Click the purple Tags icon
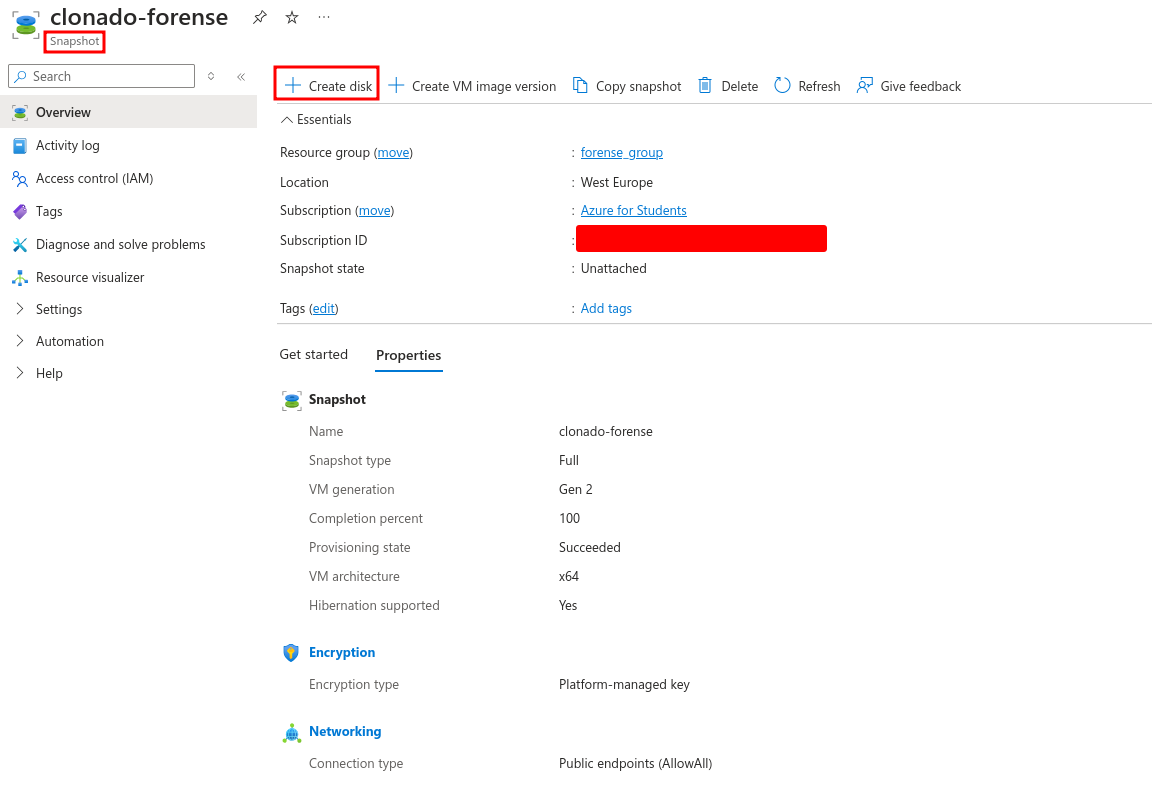This screenshot has width=1152, height=787. [x=20, y=212]
